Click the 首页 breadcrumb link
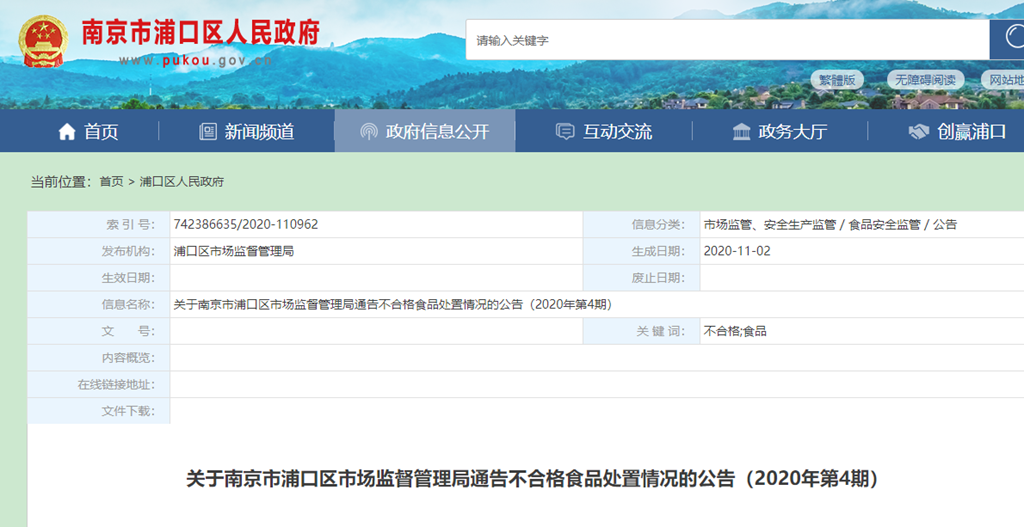This screenshot has height=527, width=1024. coord(111,182)
